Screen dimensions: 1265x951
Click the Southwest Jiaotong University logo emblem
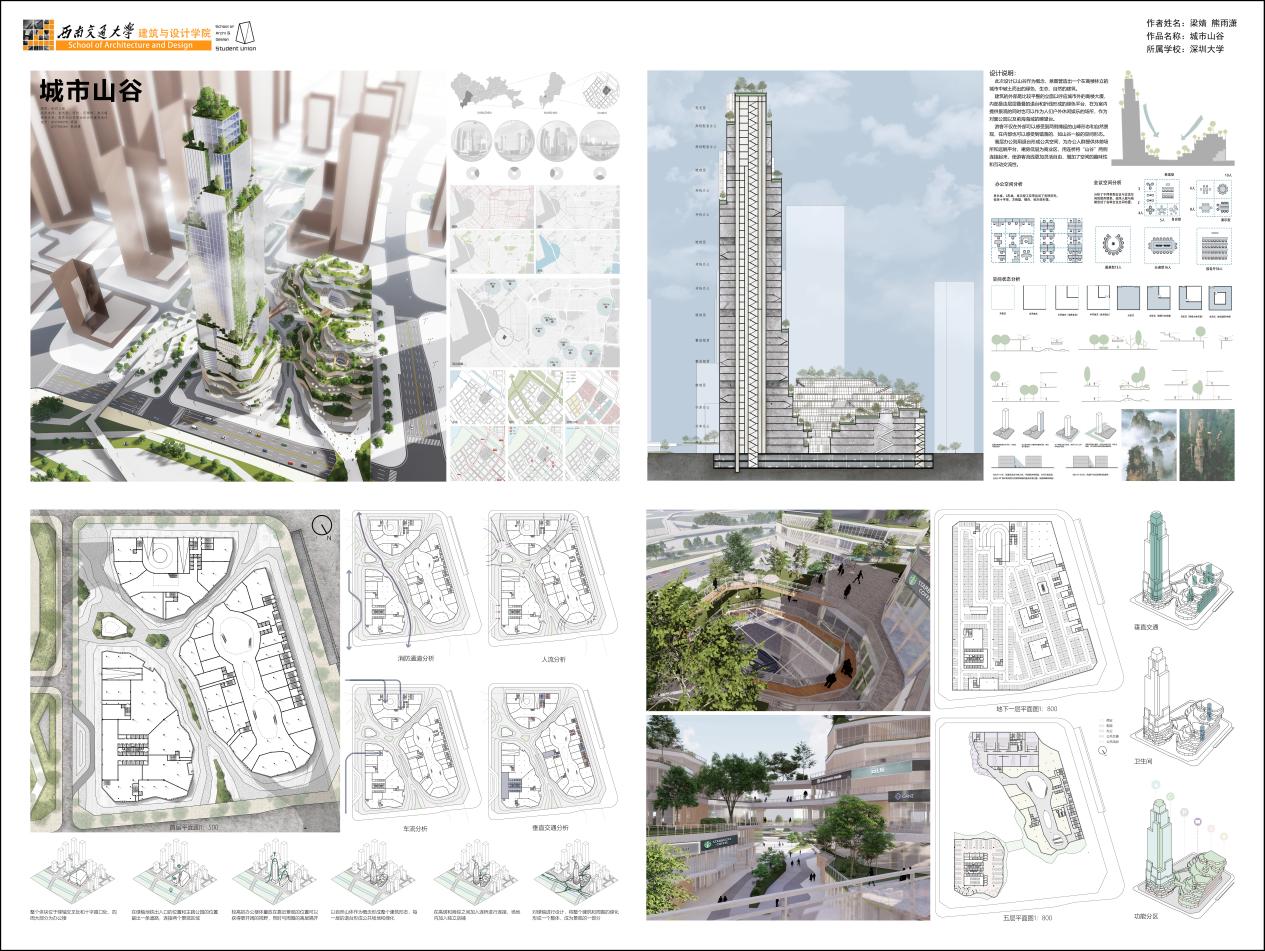click(x=41, y=36)
